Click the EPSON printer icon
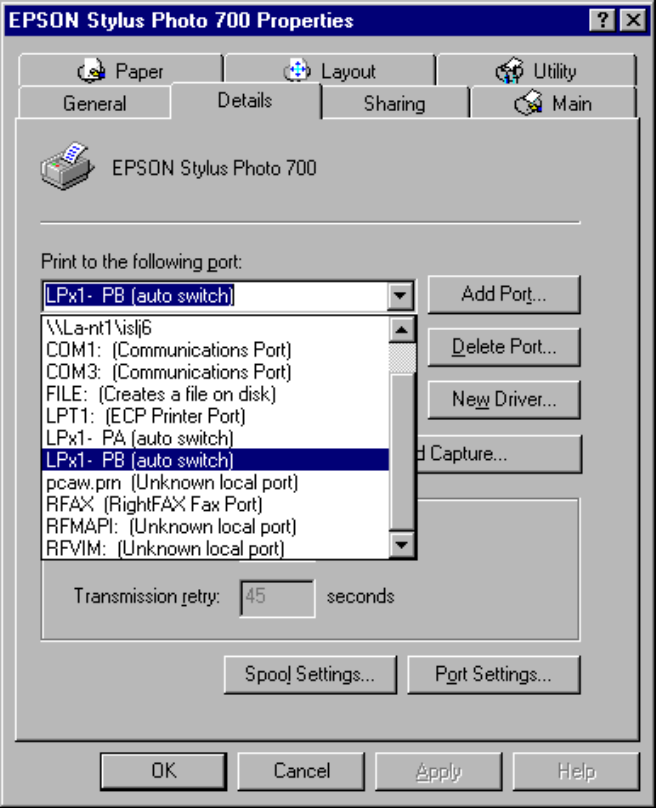 pos(67,166)
